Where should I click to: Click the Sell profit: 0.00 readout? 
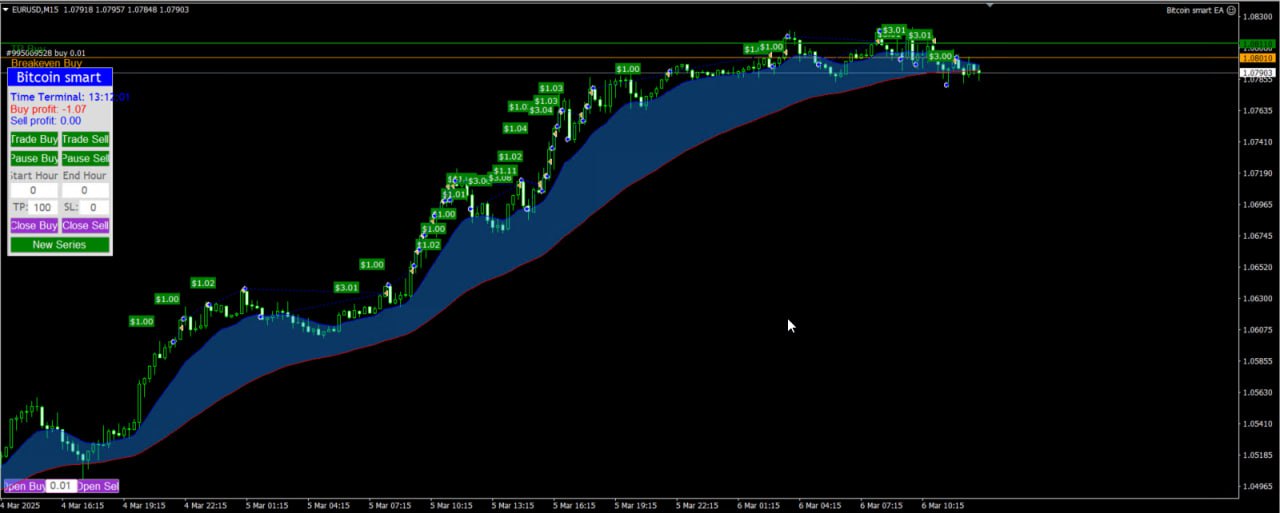[46, 121]
